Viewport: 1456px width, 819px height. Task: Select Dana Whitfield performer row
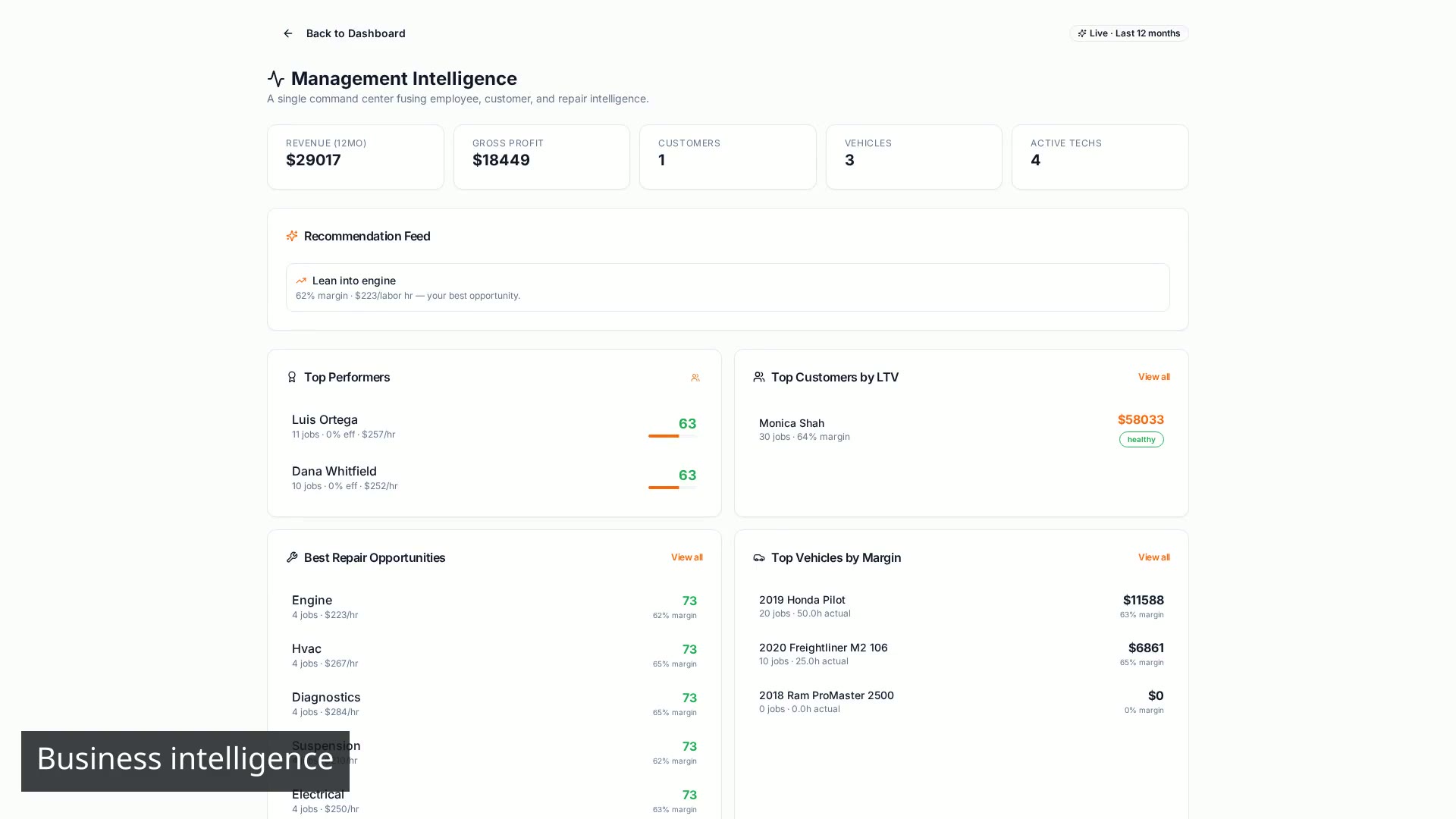click(494, 478)
